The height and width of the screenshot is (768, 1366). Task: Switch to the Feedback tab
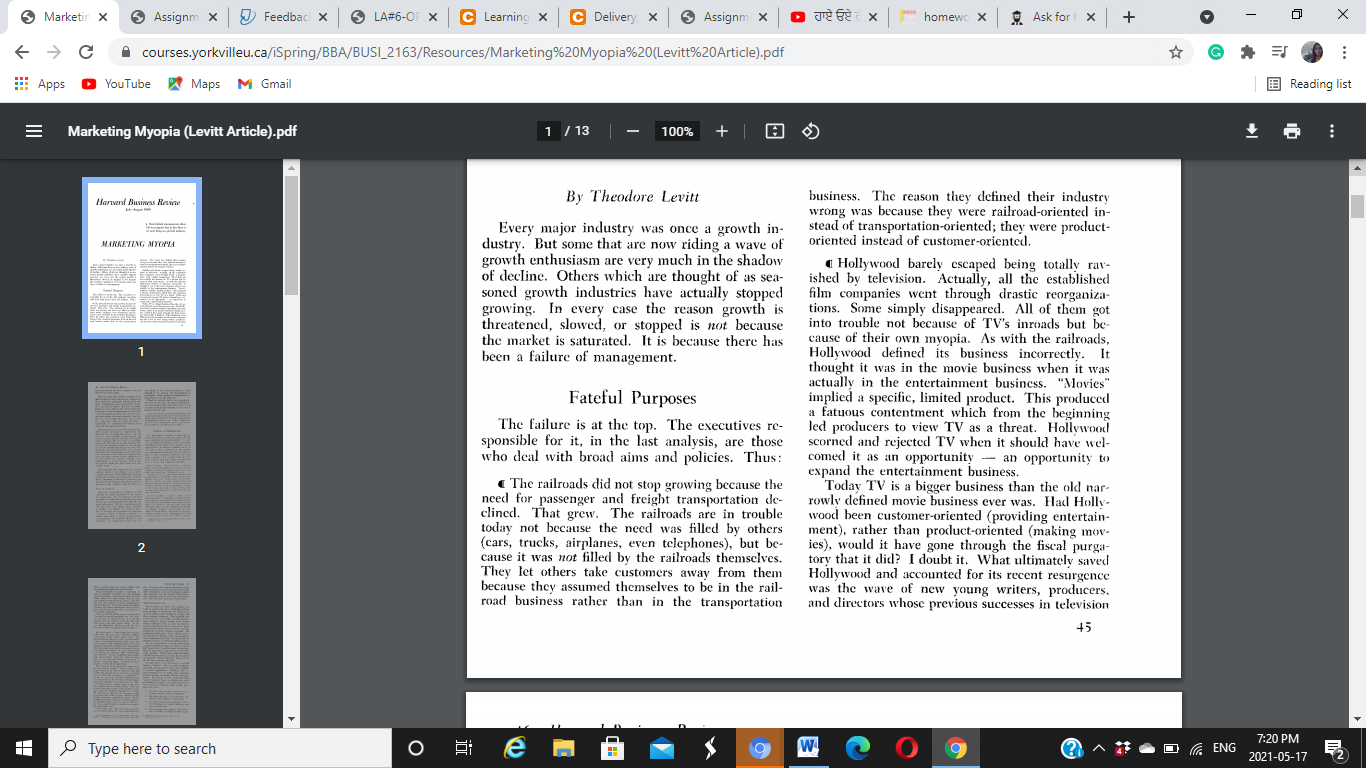pyautogui.click(x=276, y=17)
